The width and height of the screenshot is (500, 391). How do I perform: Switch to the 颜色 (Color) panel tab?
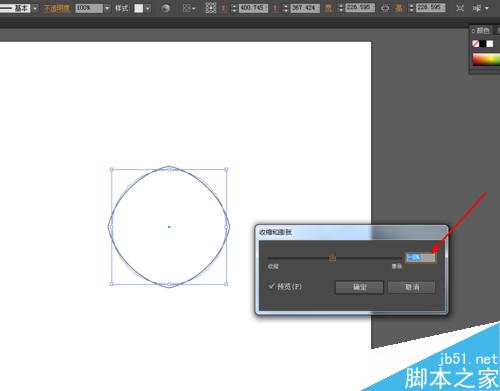[x=481, y=31]
